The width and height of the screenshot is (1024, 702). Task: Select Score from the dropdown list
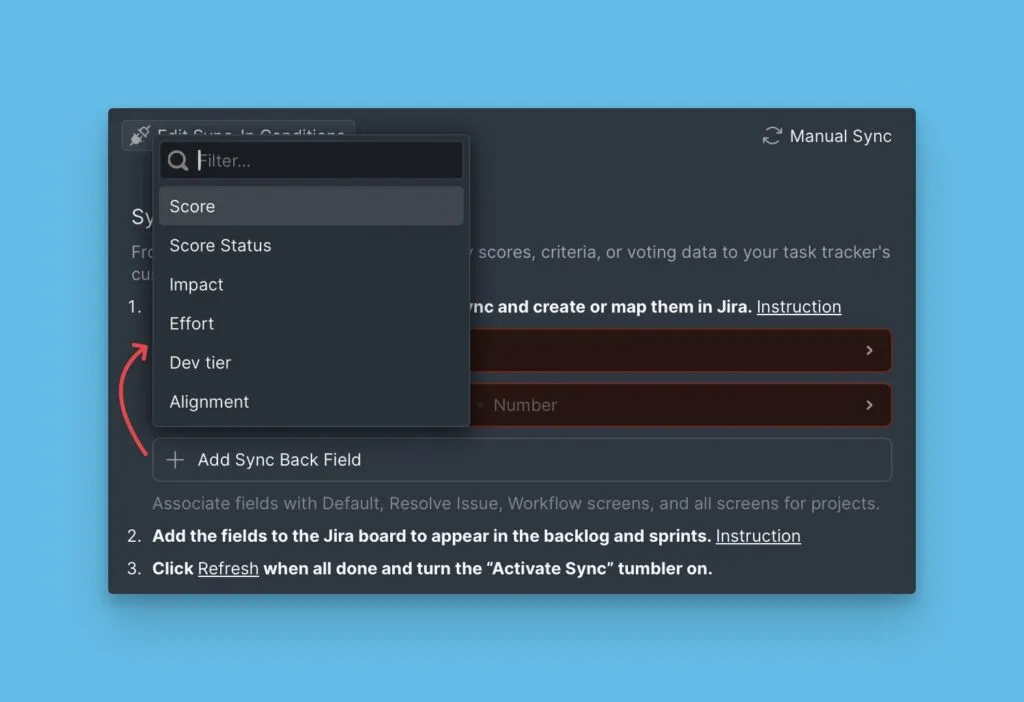(x=310, y=206)
